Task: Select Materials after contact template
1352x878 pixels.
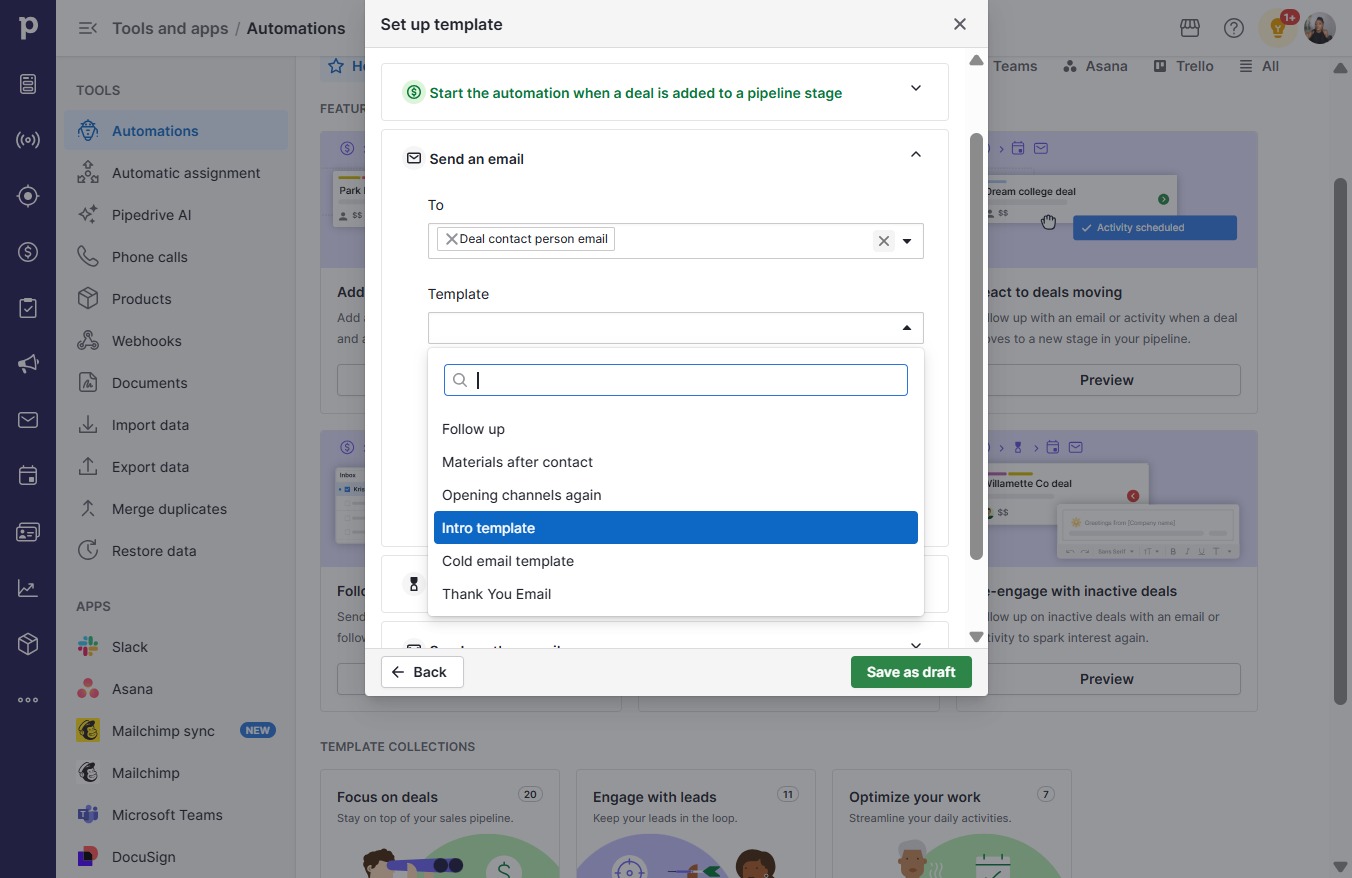Action: 676,462
